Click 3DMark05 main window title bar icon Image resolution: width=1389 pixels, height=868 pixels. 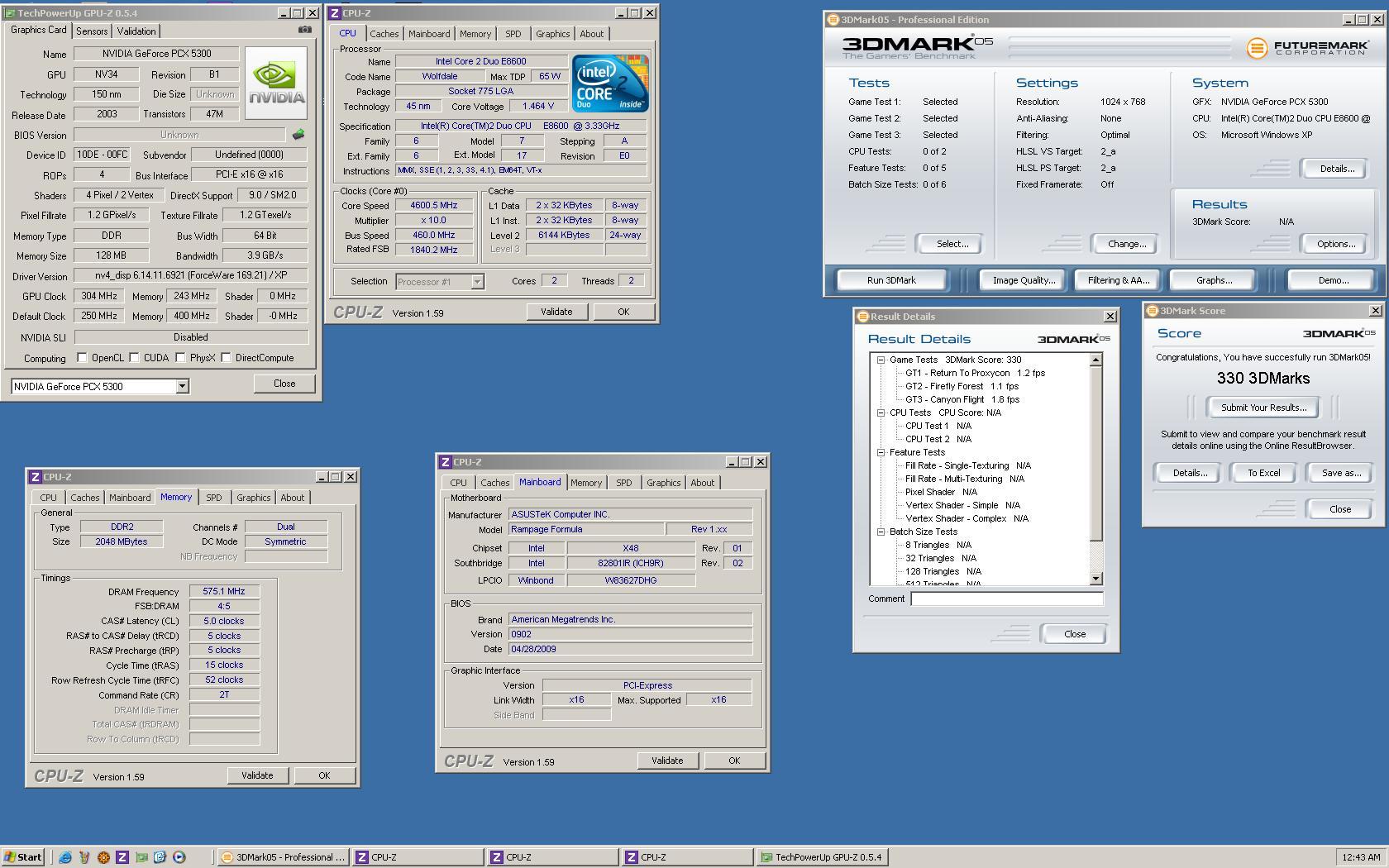(x=833, y=20)
